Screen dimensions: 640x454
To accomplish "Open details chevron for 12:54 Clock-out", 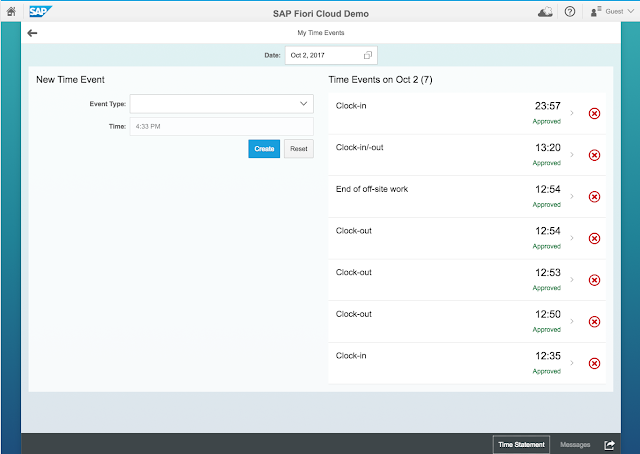I will tap(572, 238).
